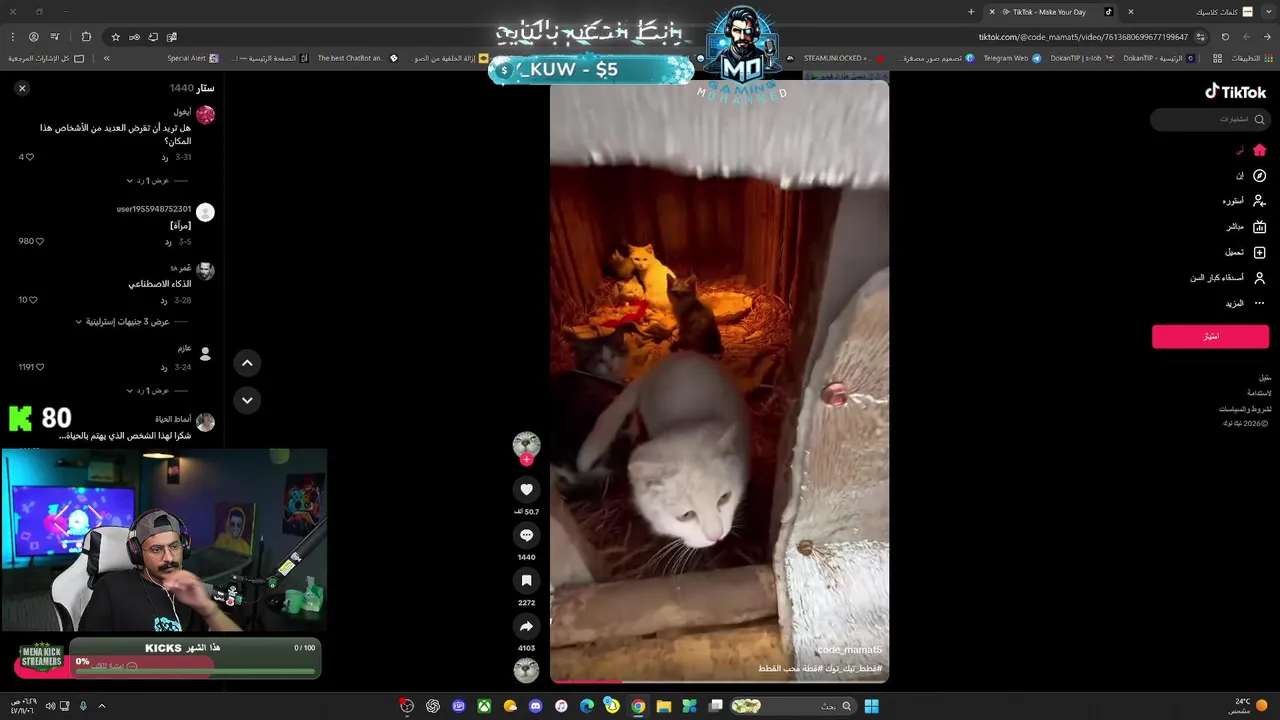Open the Upload plus icon in sidebar
The height and width of the screenshot is (720, 1280).
(1259, 252)
